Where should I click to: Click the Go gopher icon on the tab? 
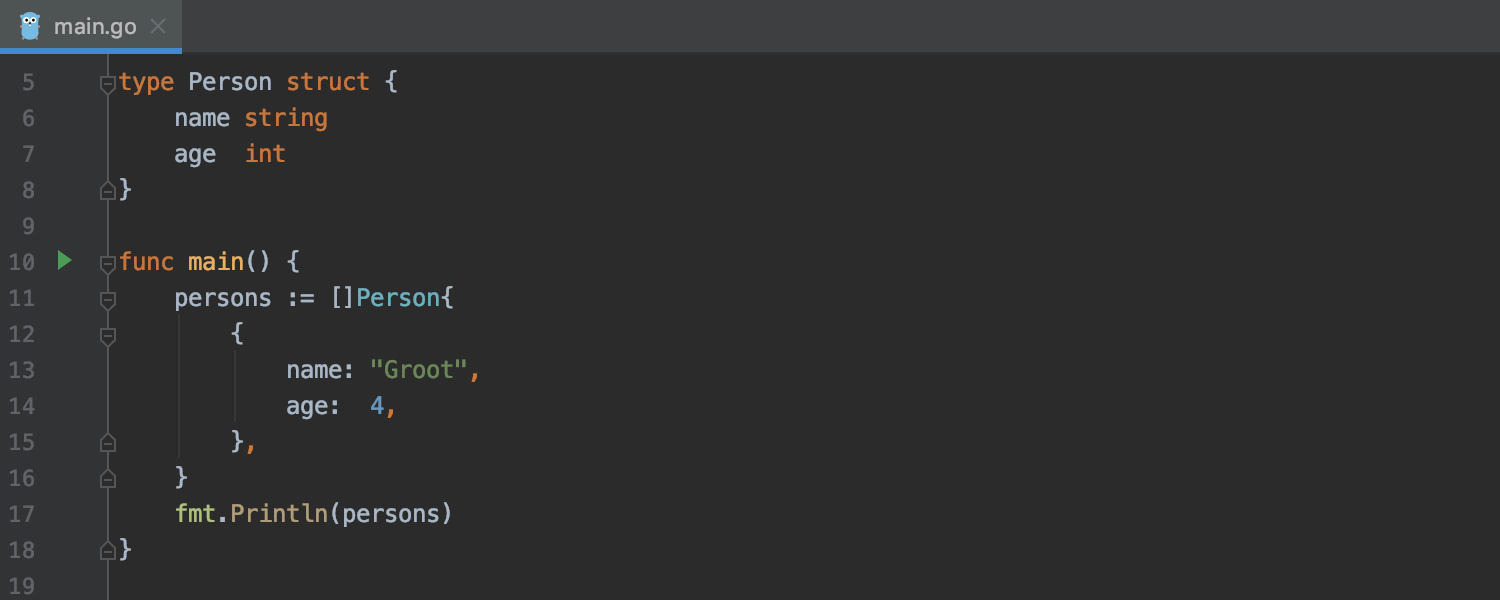pyautogui.click(x=31, y=26)
